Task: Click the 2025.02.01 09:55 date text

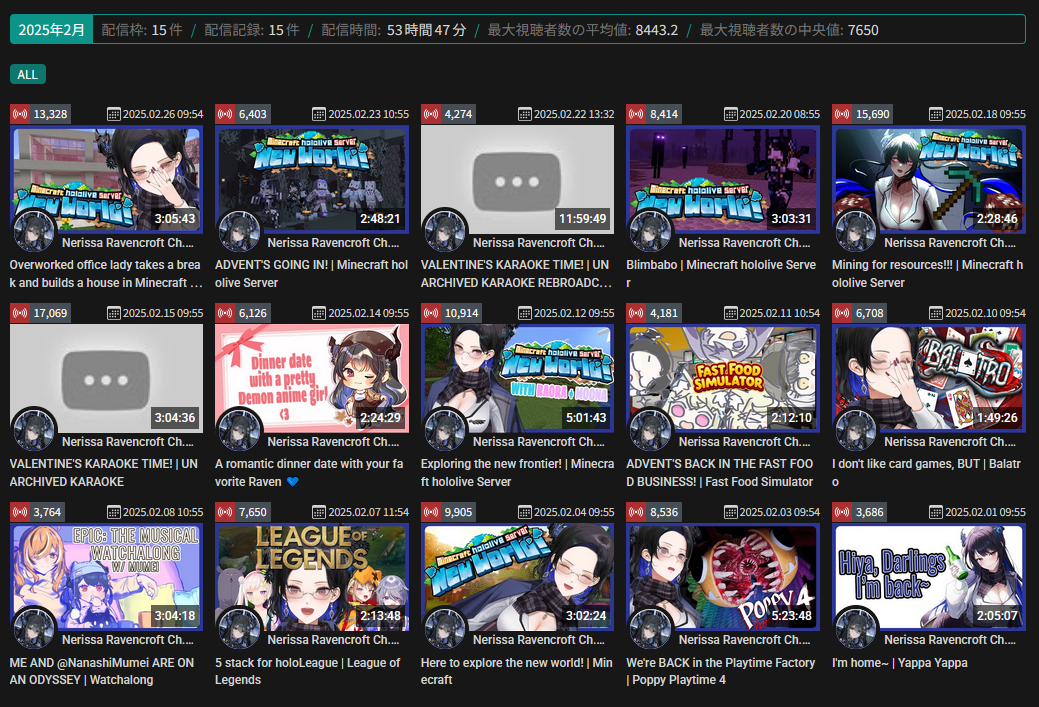Action: click(x=985, y=512)
